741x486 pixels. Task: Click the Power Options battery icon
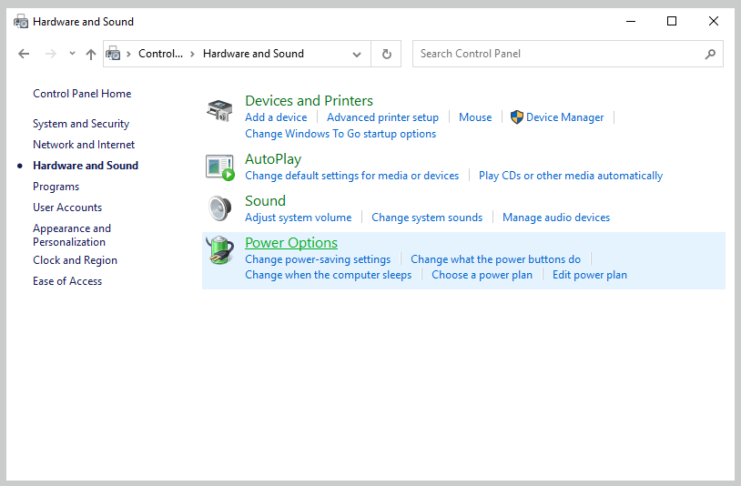(x=220, y=250)
